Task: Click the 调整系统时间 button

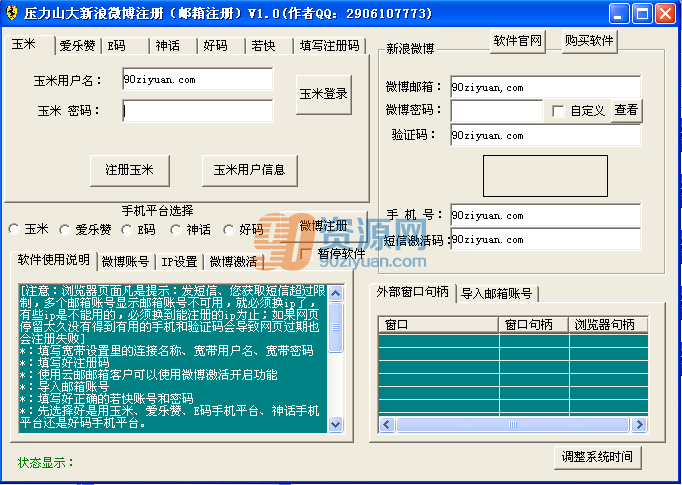Action: tap(598, 457)
